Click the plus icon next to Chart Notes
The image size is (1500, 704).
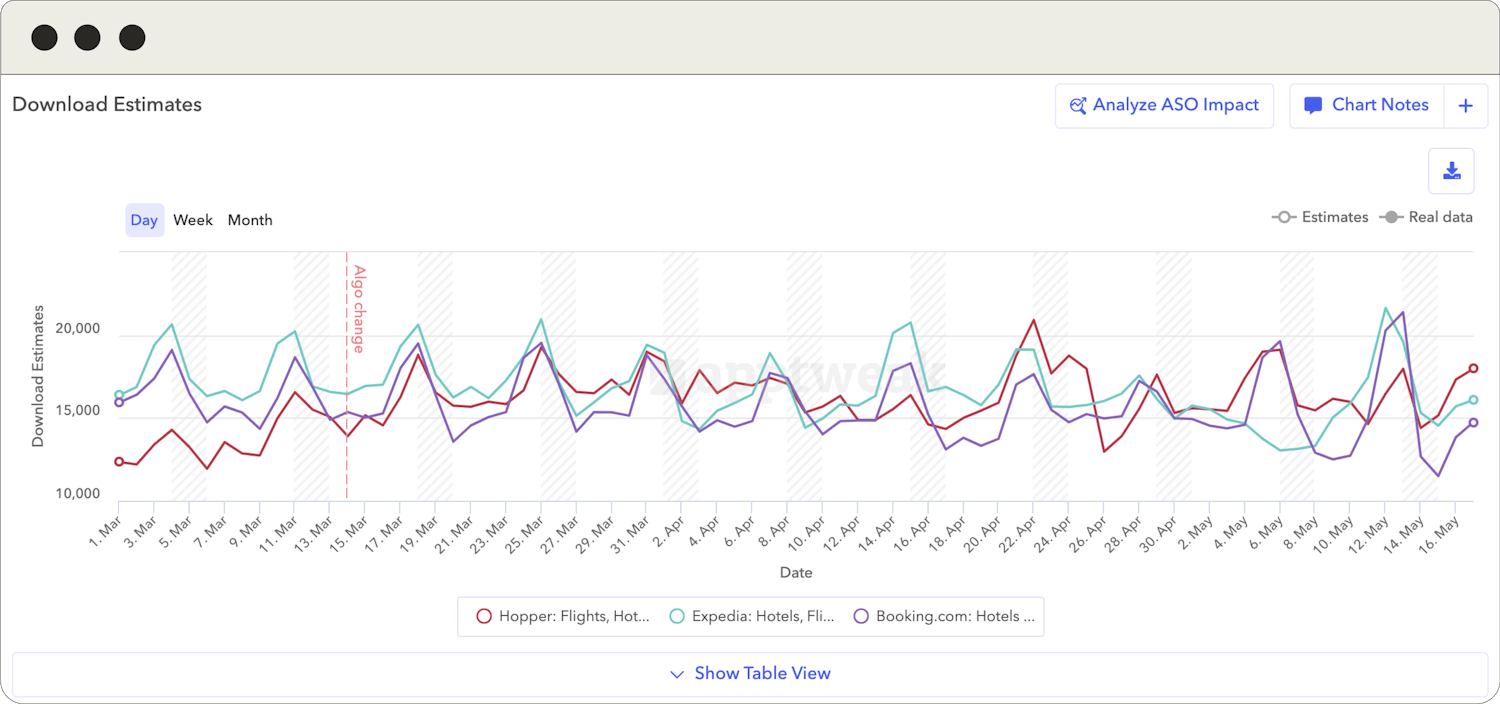click(1465, 105)
